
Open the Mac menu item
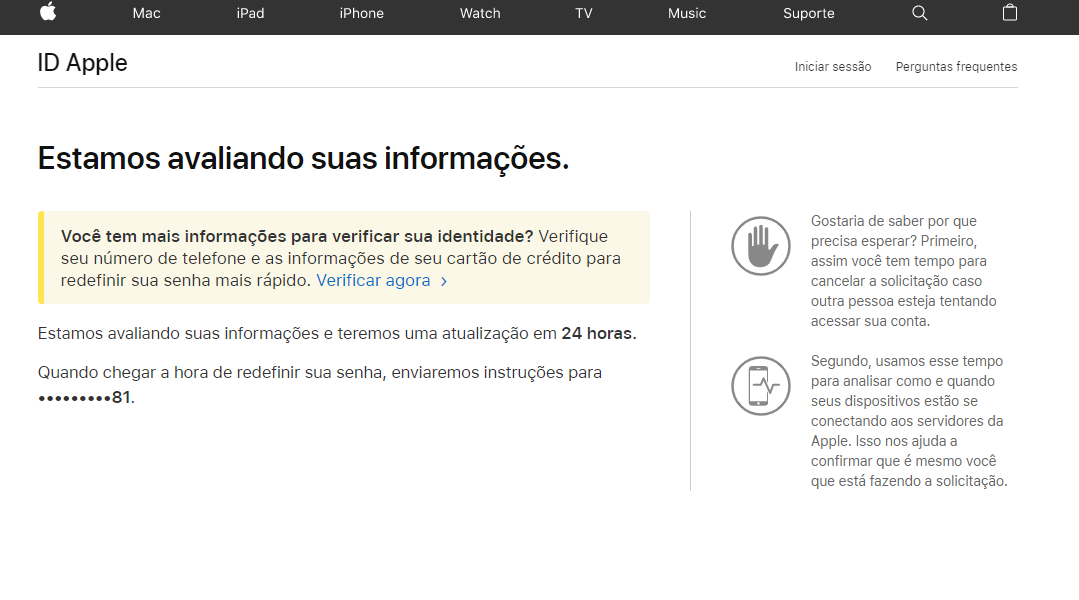pyautogui.click(x=146, y=13)
